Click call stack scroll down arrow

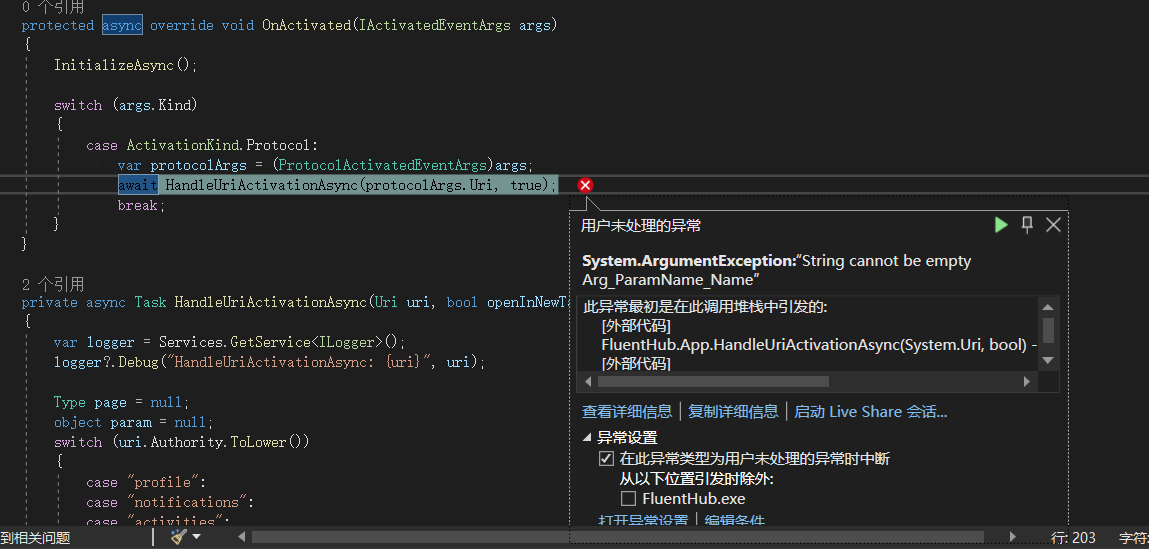pos(1048,360)
